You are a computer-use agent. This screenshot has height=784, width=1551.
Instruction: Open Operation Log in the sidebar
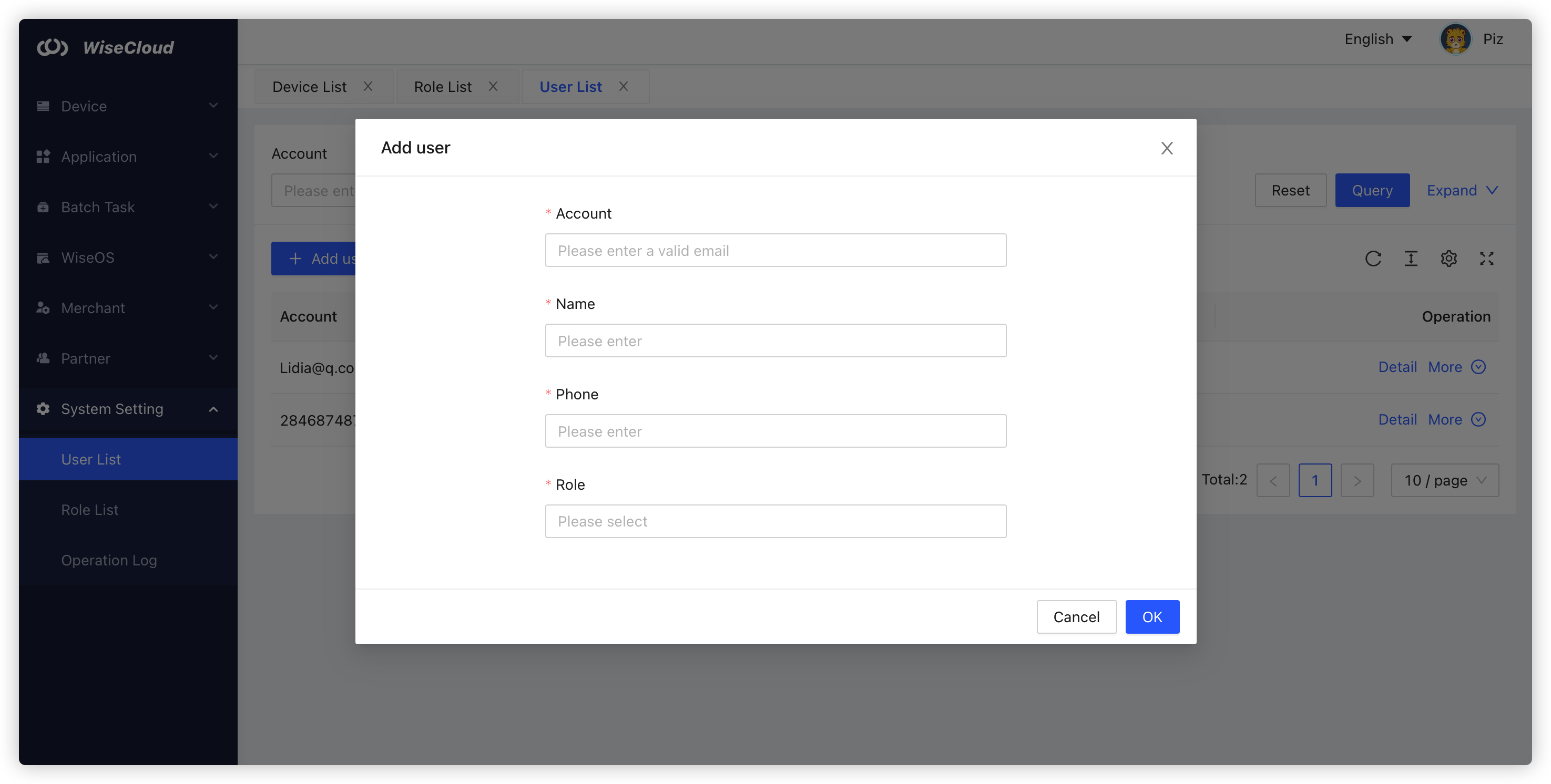coord(109,560)
